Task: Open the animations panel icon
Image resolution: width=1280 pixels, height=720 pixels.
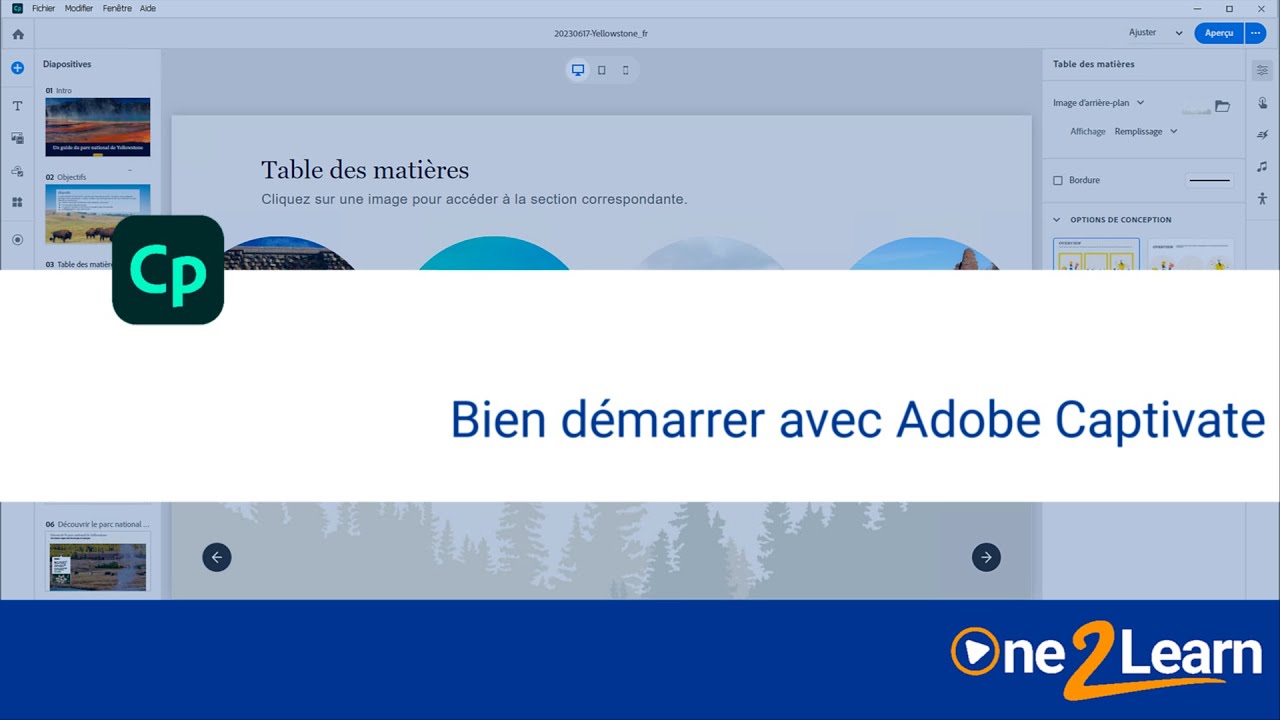Action: tap(1262, 134)
